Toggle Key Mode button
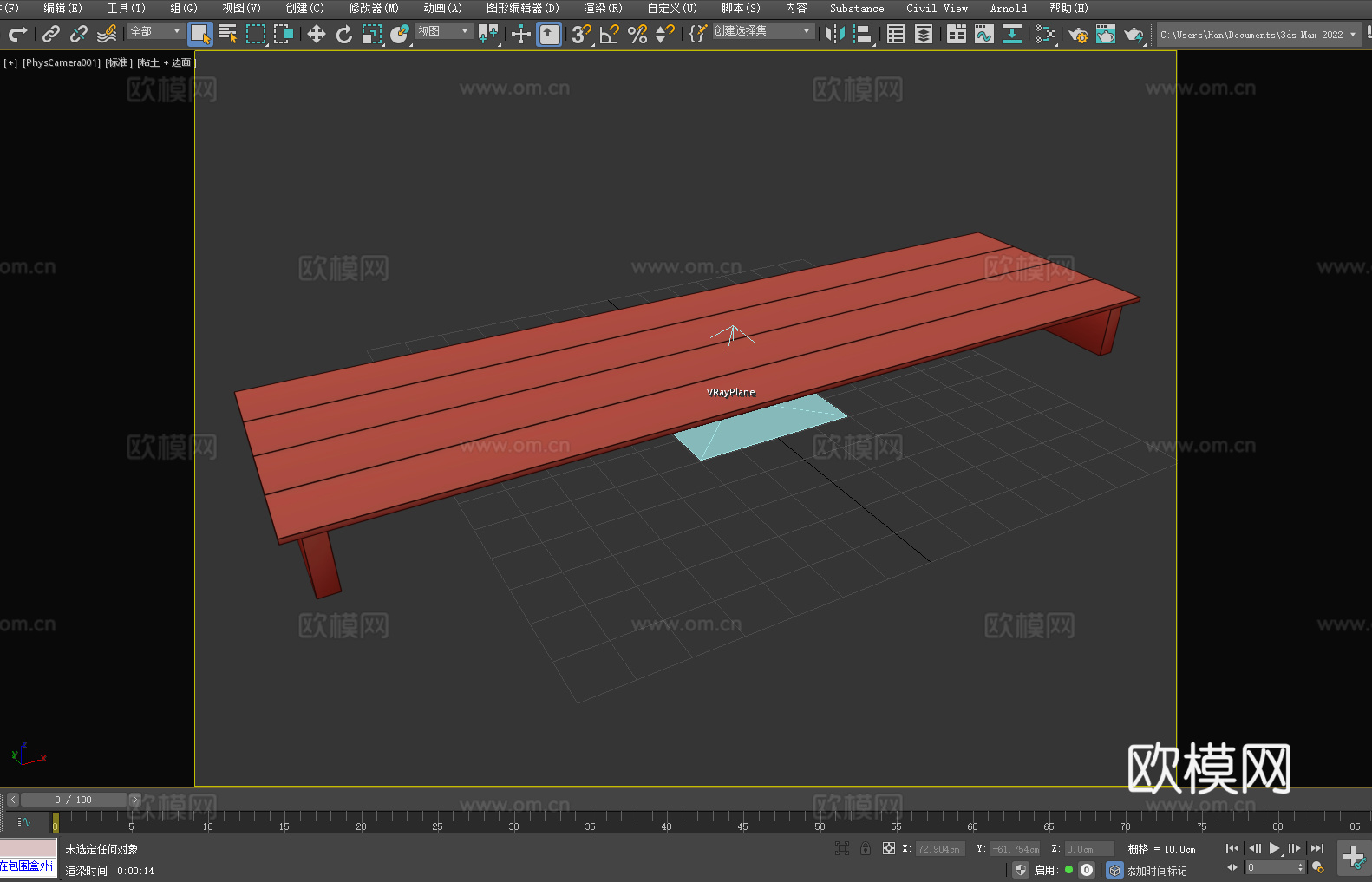This screenshot has width=1372, height=882. pyautogui.click(x=1232, y=867)
